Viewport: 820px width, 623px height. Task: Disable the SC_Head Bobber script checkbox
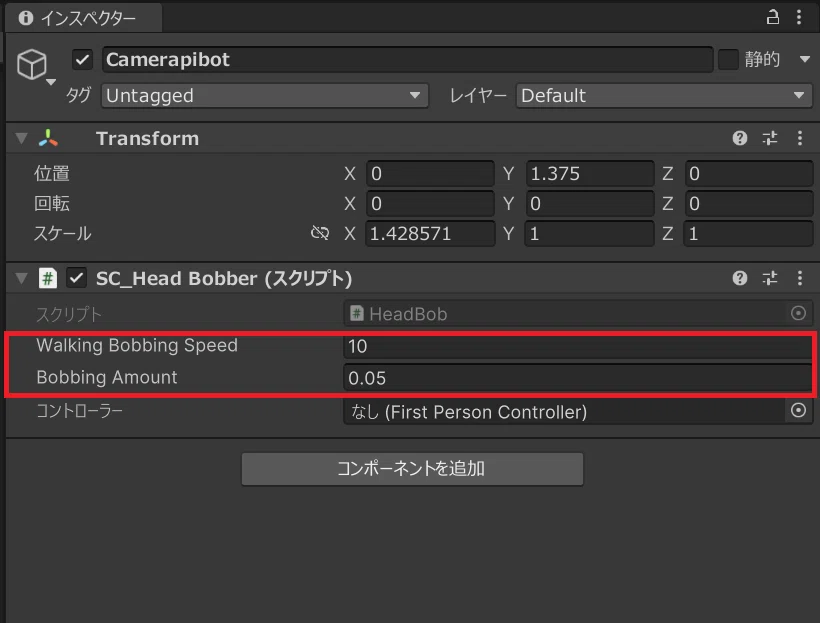click(76, 278)
